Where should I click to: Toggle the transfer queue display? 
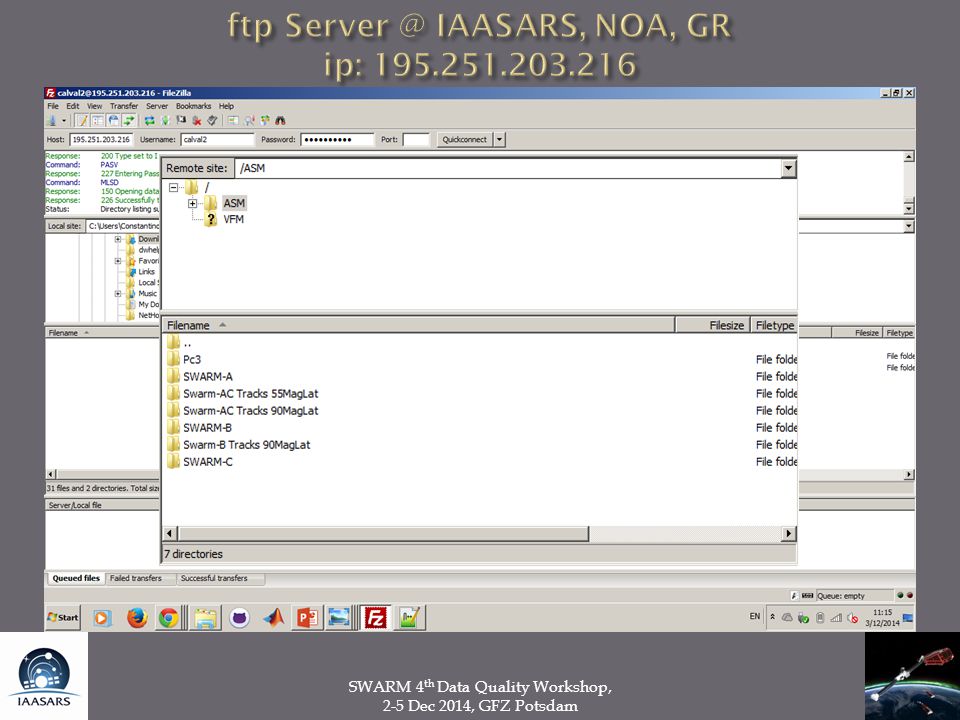[129, 120]
